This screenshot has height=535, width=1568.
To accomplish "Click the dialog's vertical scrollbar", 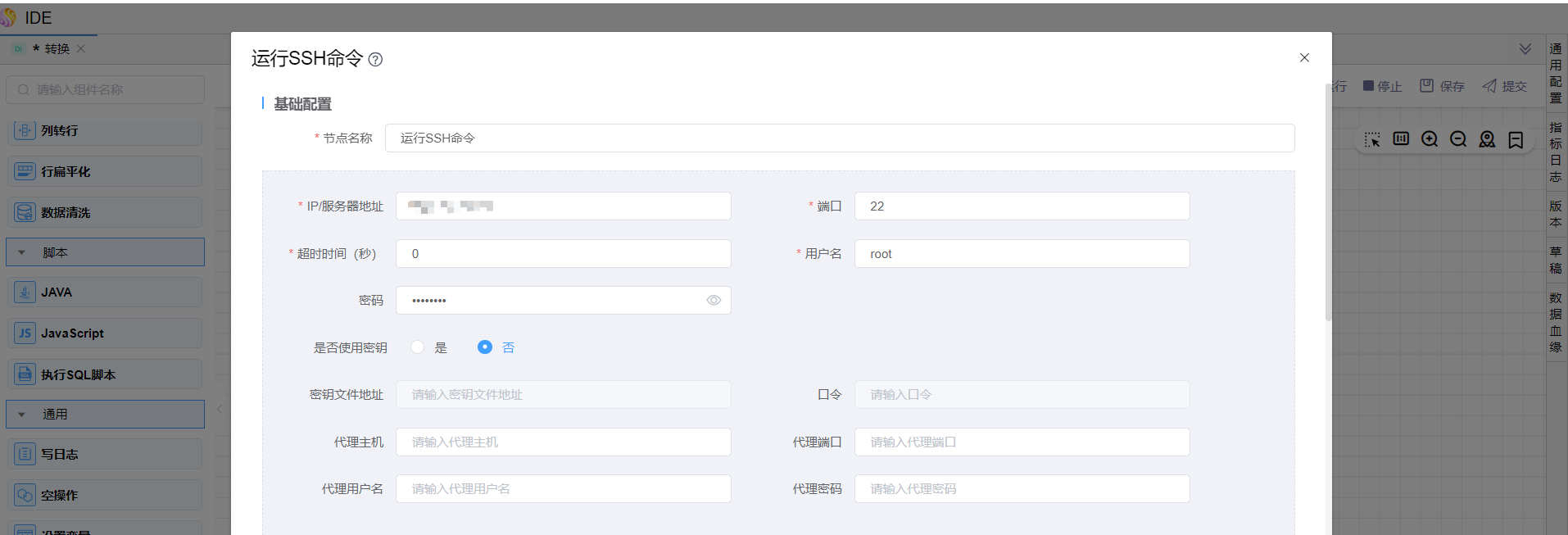I will click(1328, 201).
